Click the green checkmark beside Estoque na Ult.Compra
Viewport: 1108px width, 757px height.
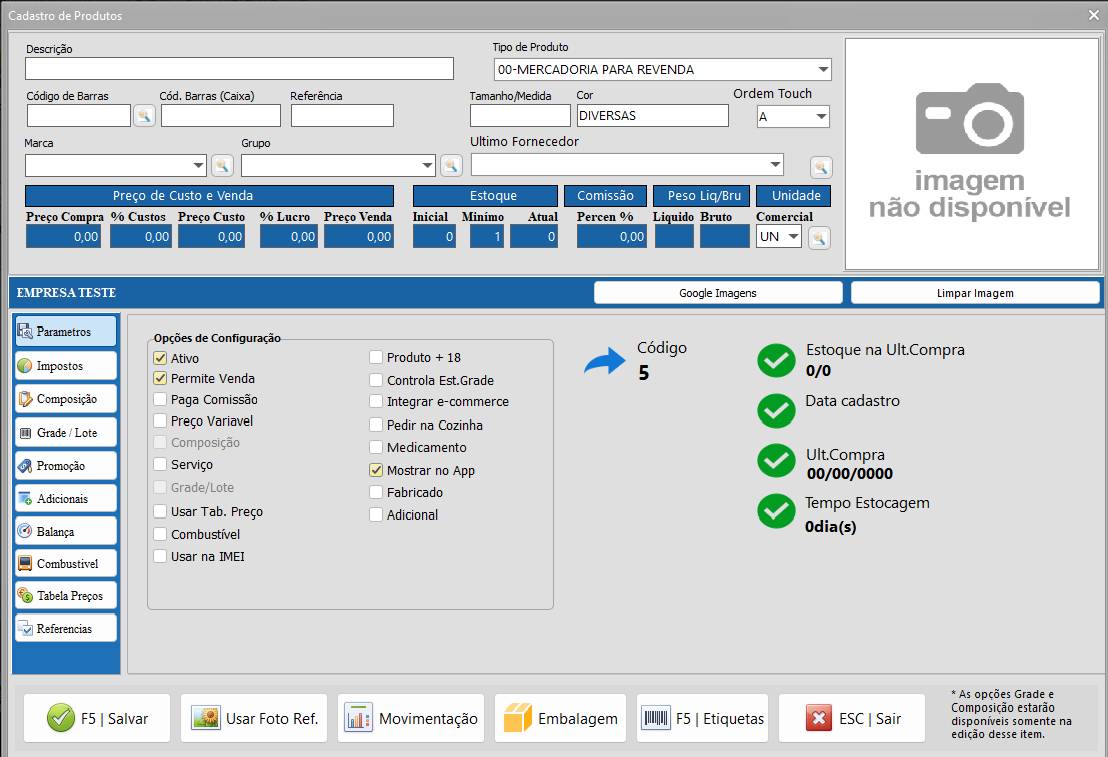click(x=777, y=360)
